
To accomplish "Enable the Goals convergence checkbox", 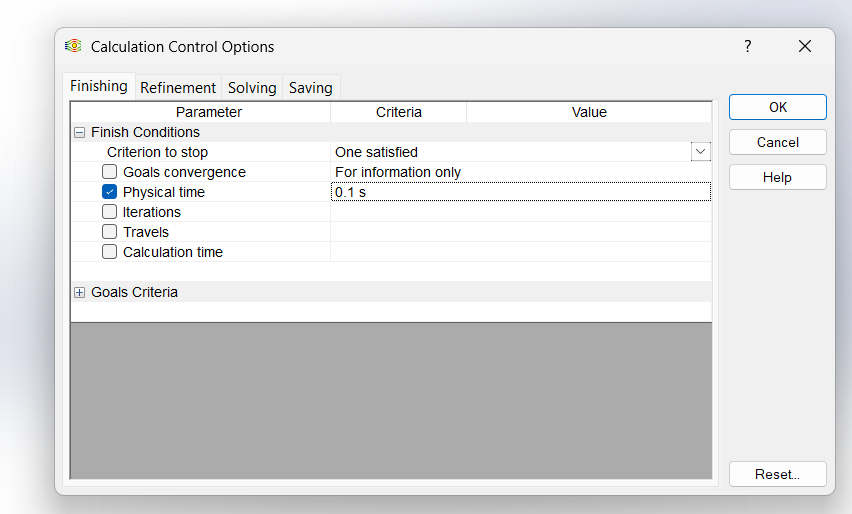I will pyautogui.click(x=109, y=172).
